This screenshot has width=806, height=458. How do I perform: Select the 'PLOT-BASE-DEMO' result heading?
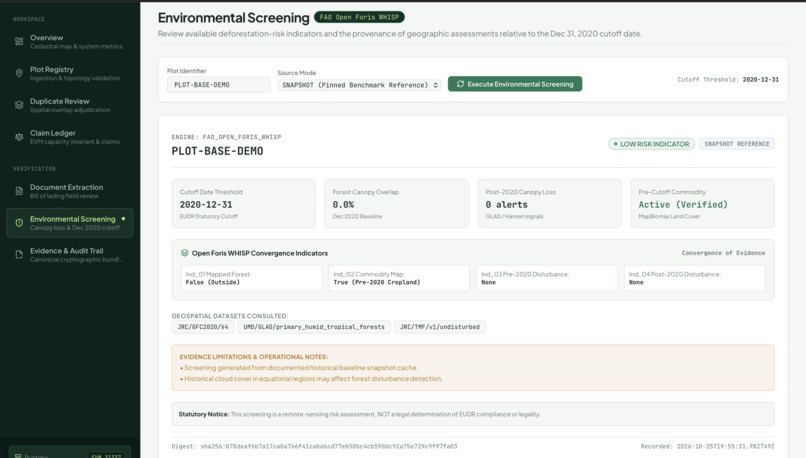(217, 151)
